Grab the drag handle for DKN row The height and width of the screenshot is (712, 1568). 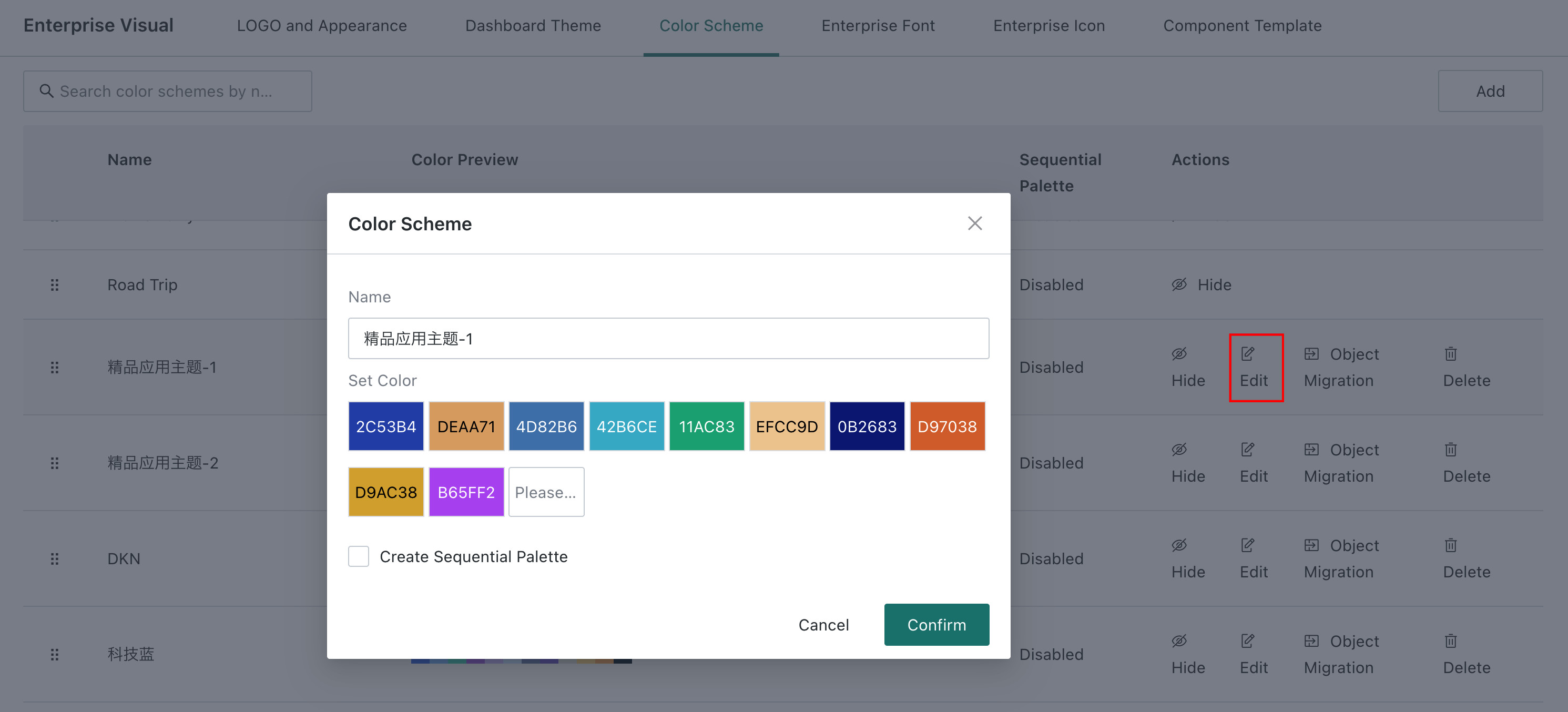54,558
